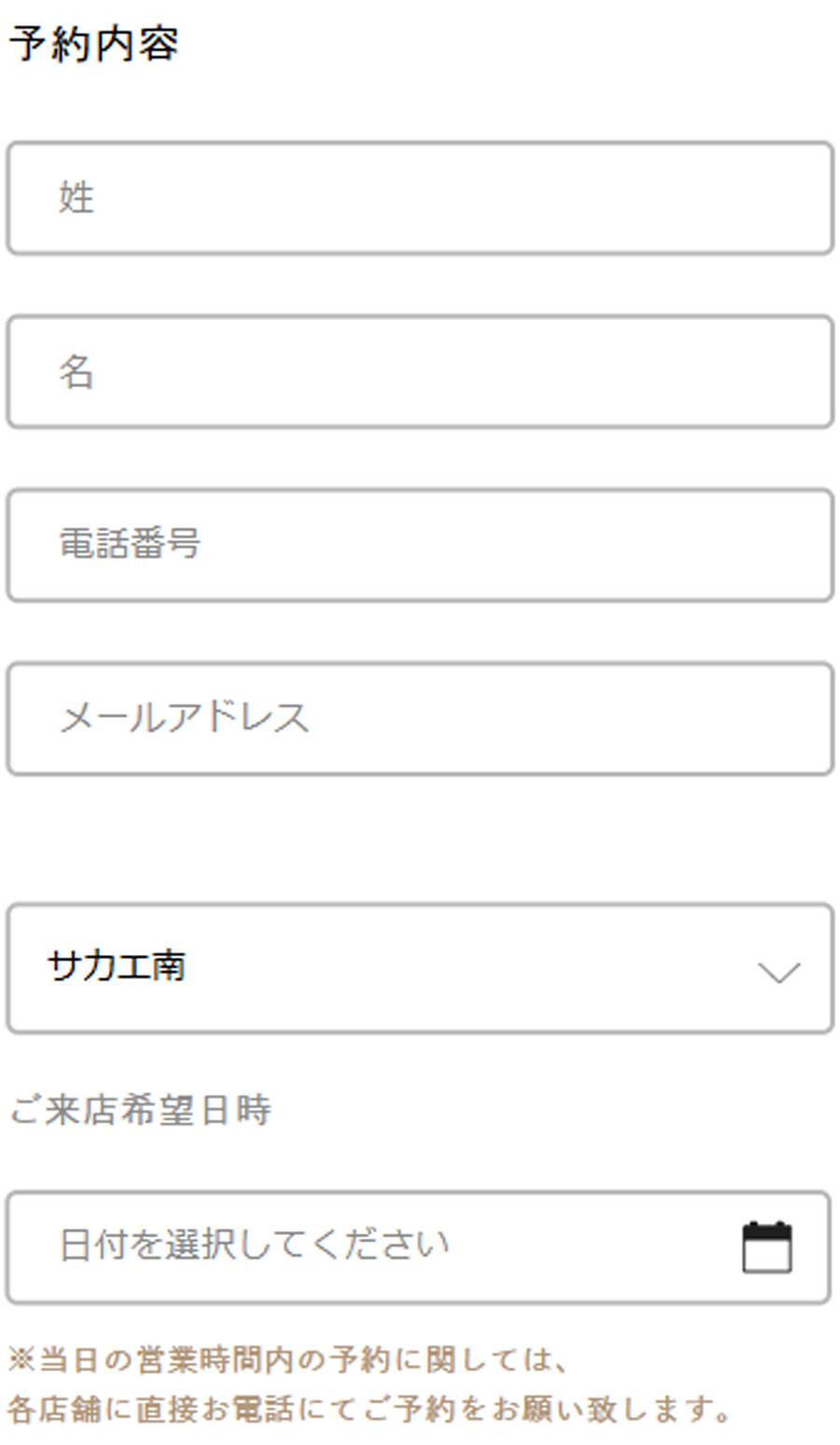Open the calendar icon date picker

coord(766,1247)
